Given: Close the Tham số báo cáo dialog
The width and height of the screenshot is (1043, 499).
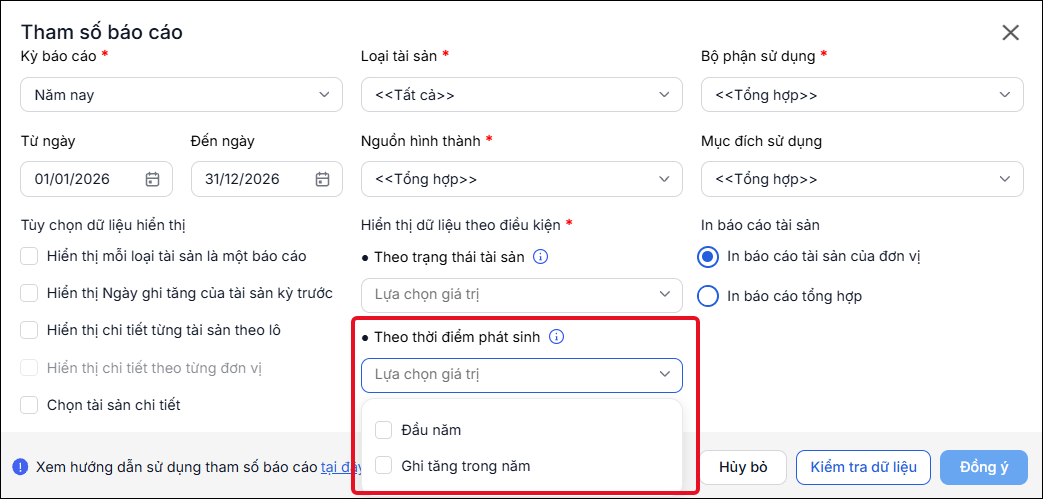Looking at the screenshot, I should tap(1010, 33).
